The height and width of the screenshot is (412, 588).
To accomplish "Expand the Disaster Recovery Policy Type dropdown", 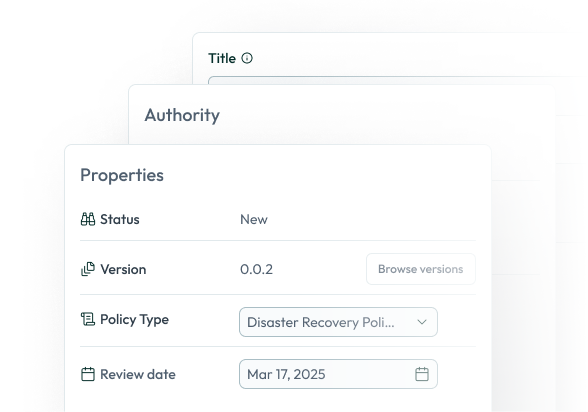I will [x=338, y=322].
